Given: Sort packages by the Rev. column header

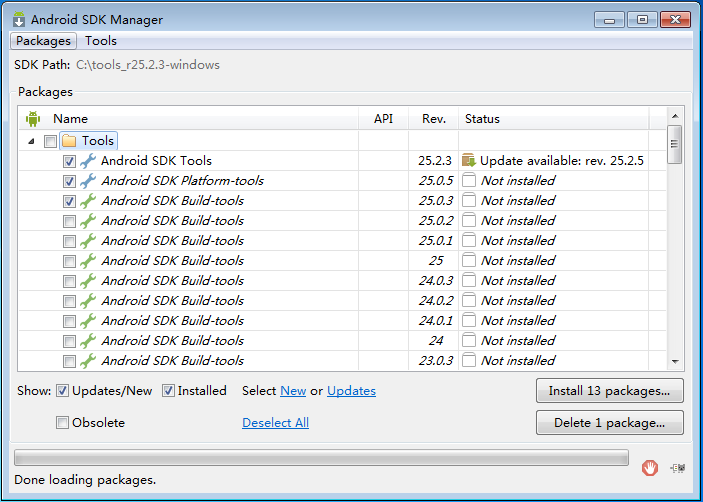Looking at the screenshot, I should coord(433,119).
